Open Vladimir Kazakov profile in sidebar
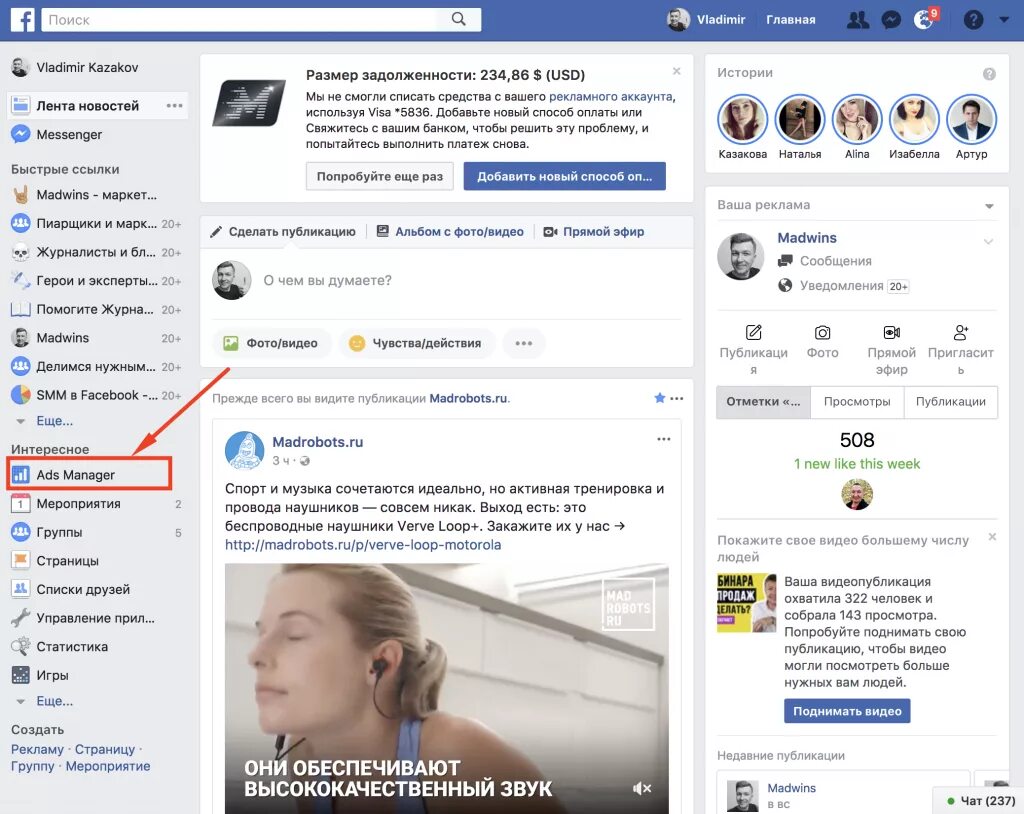 [75, 67]
